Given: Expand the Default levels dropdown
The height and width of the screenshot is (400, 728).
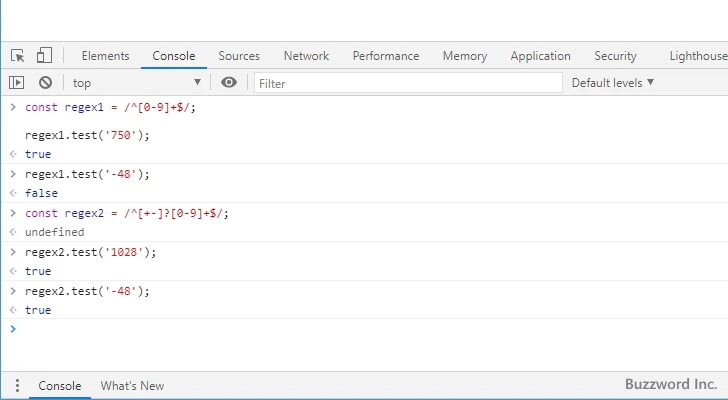Looking at the screenshot, I should point(612,83).
